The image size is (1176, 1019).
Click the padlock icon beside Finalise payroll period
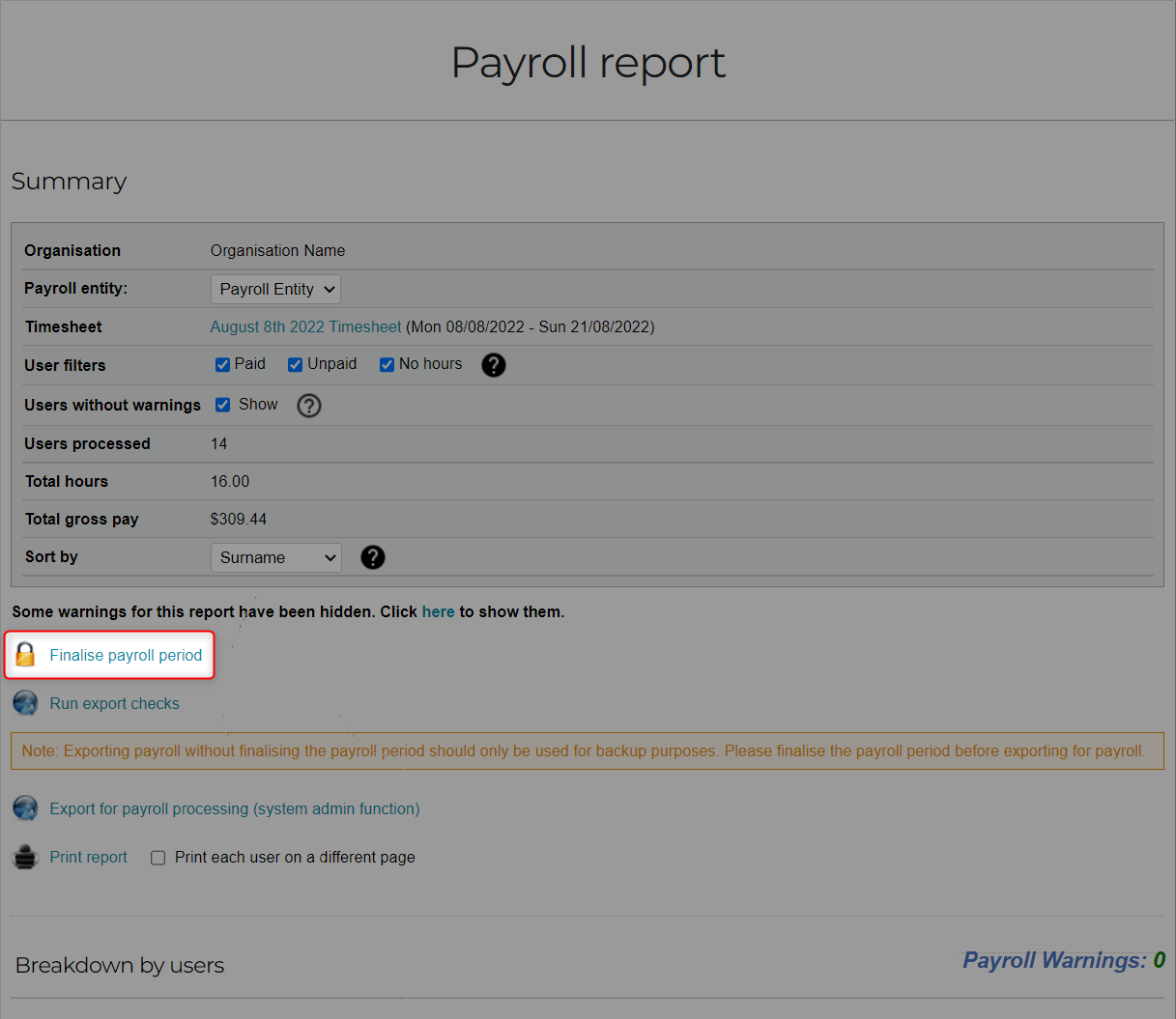pyautogui.click(x=25, y=655)
